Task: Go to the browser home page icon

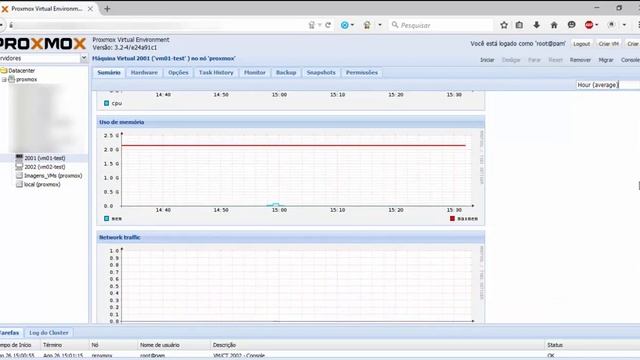Action: [554, 25]
